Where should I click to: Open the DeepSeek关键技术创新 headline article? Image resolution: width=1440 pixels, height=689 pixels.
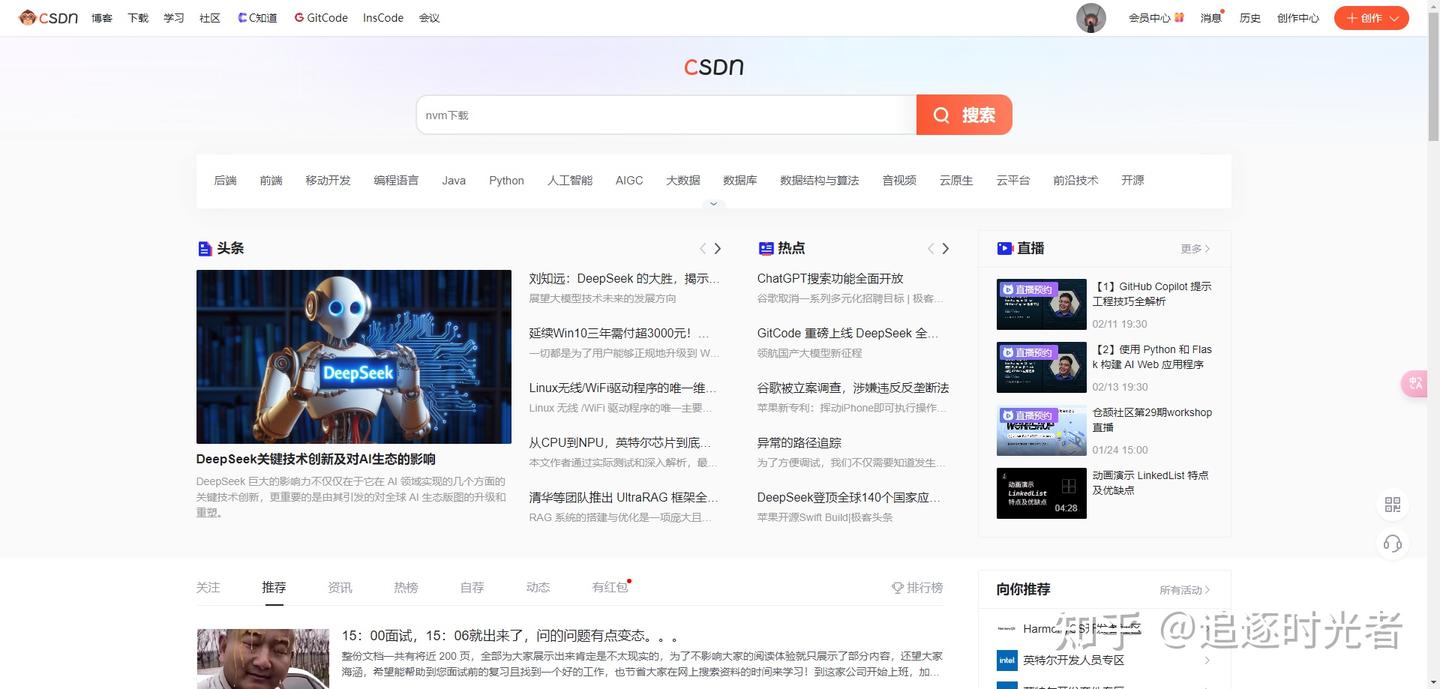pos(315,458)
